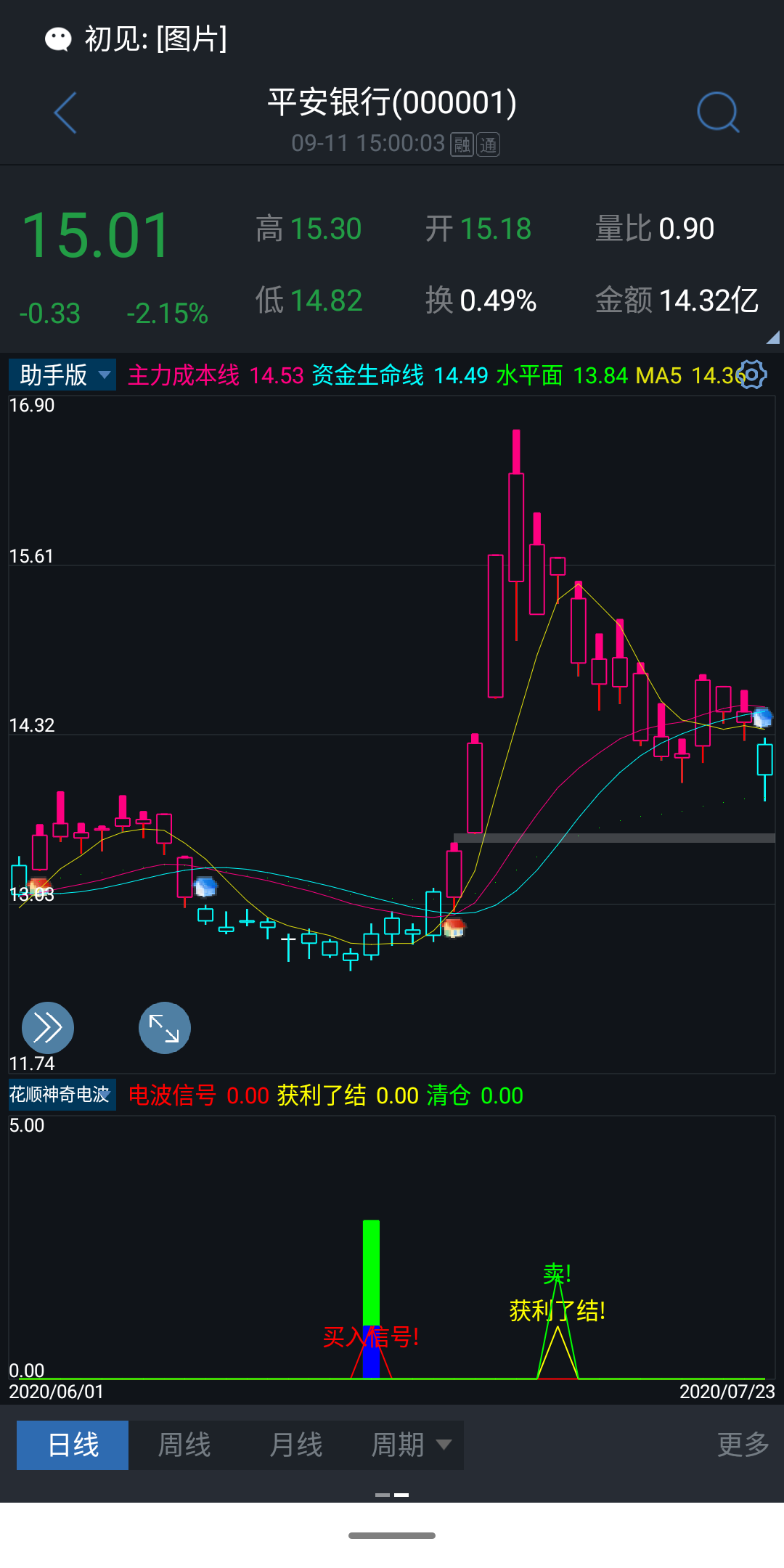Tap 更多 for more options

tap(743, 1445)
